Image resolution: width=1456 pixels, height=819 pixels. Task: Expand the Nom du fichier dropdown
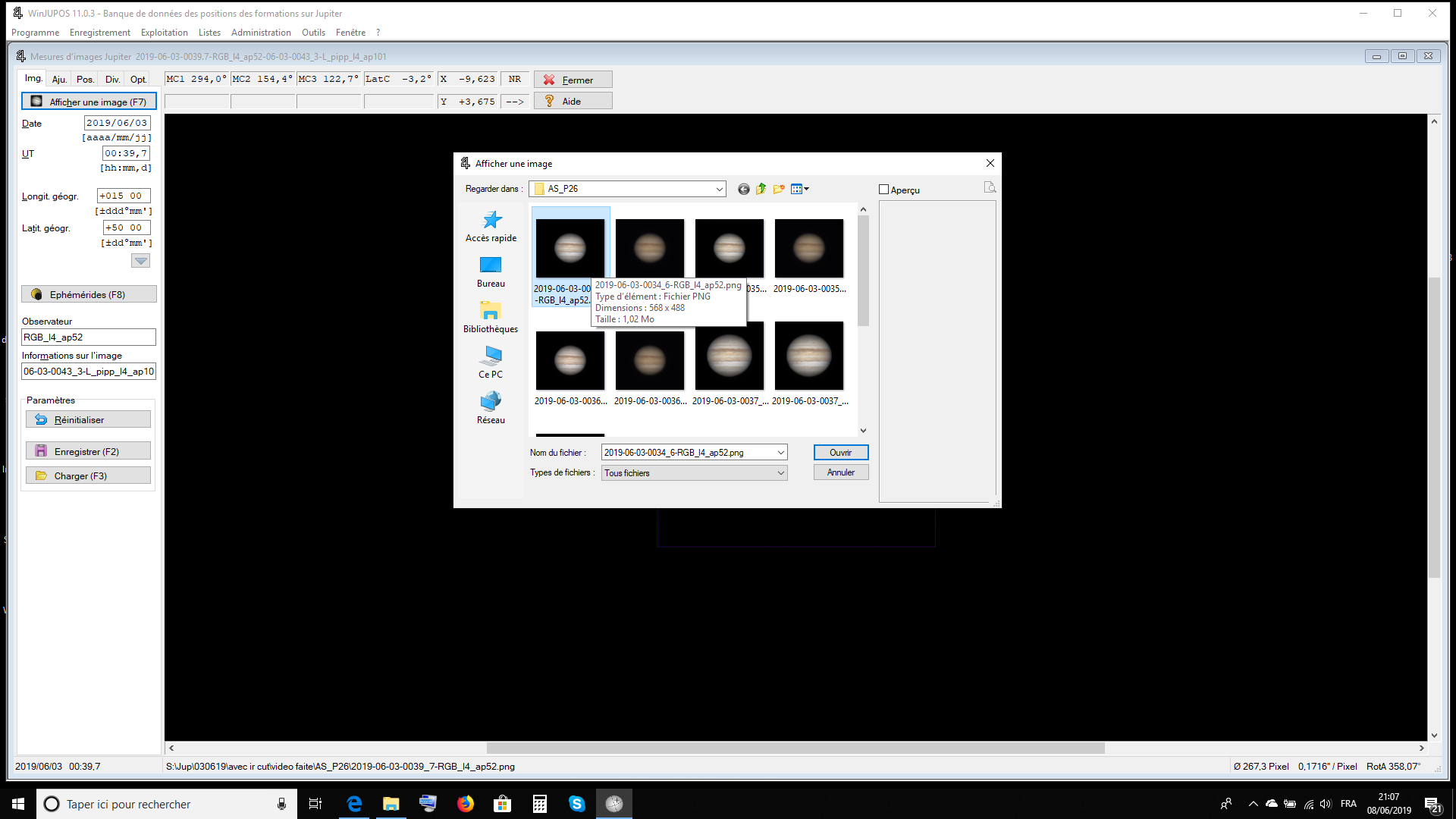tap(780, 453)
